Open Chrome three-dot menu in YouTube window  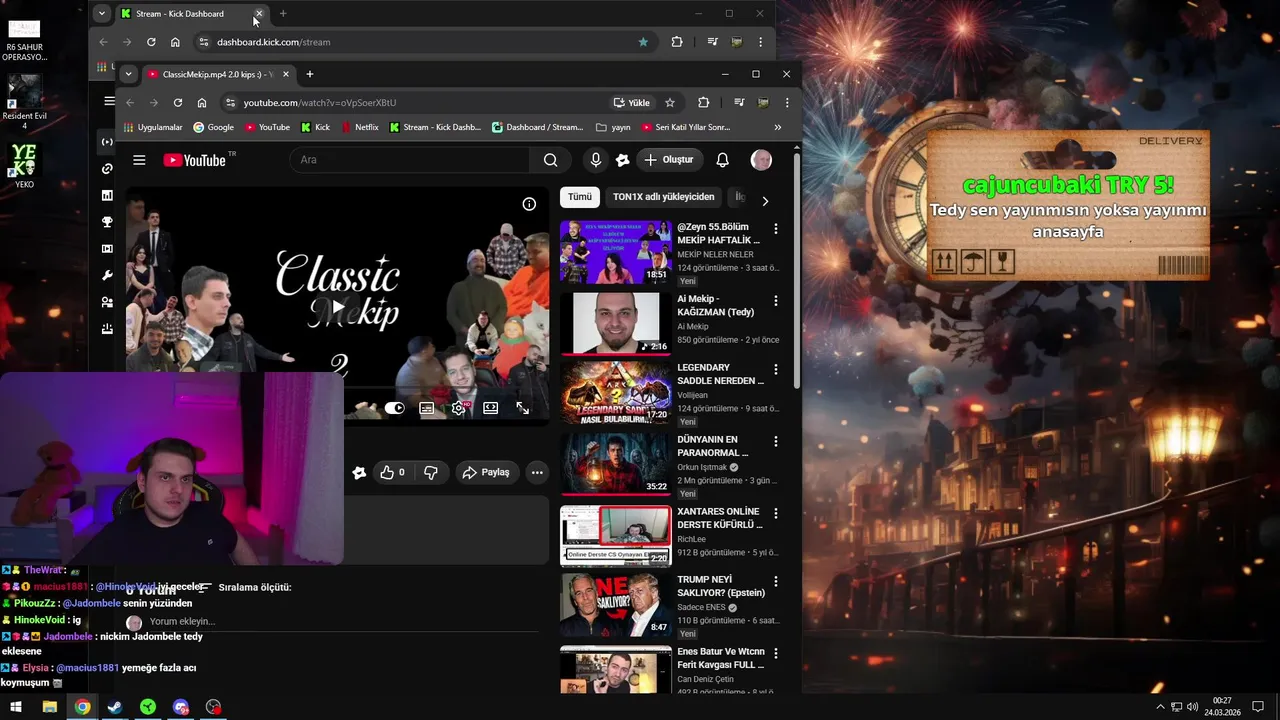[787, 102]
